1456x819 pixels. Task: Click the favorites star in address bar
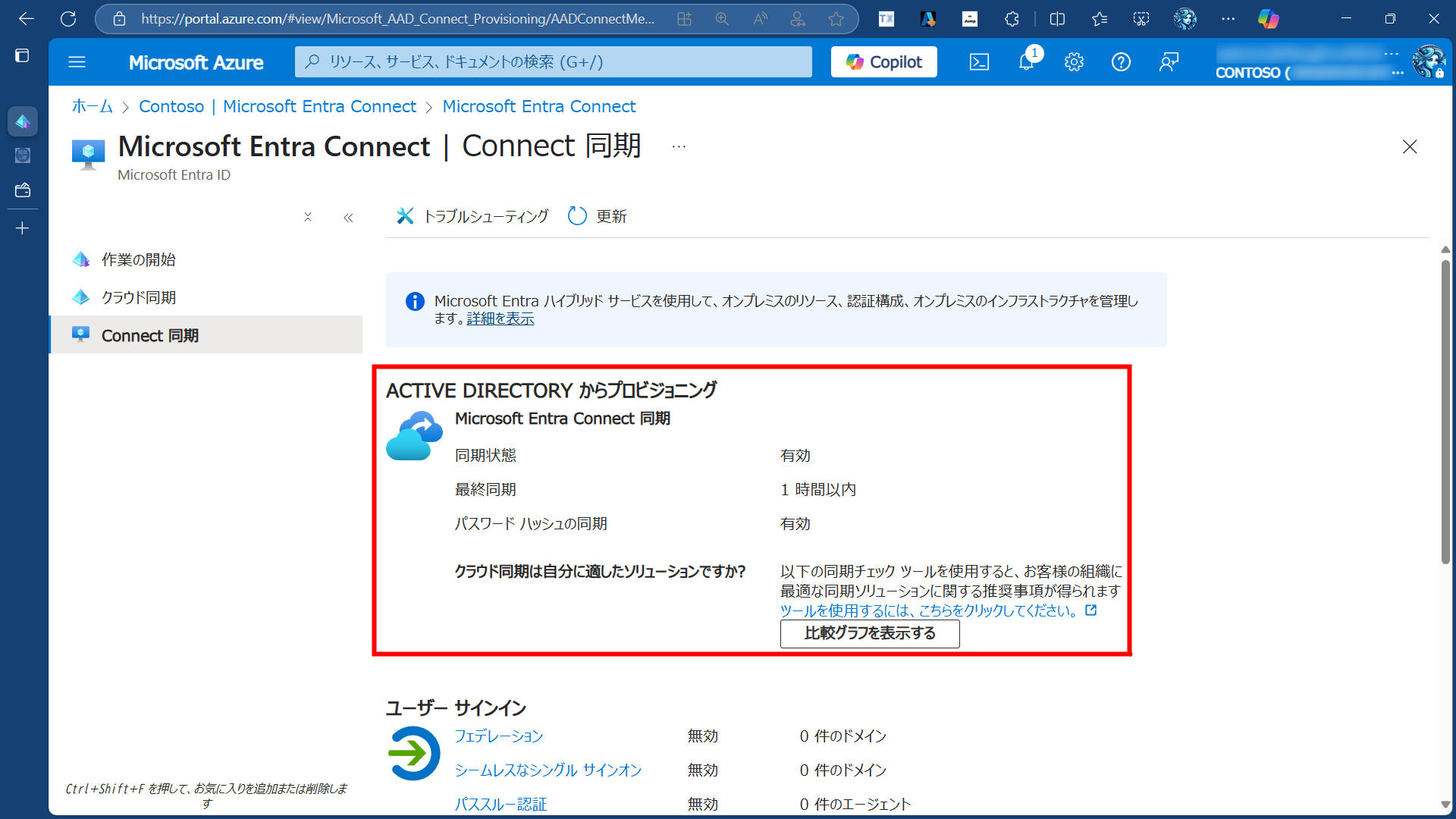[836, 19]
